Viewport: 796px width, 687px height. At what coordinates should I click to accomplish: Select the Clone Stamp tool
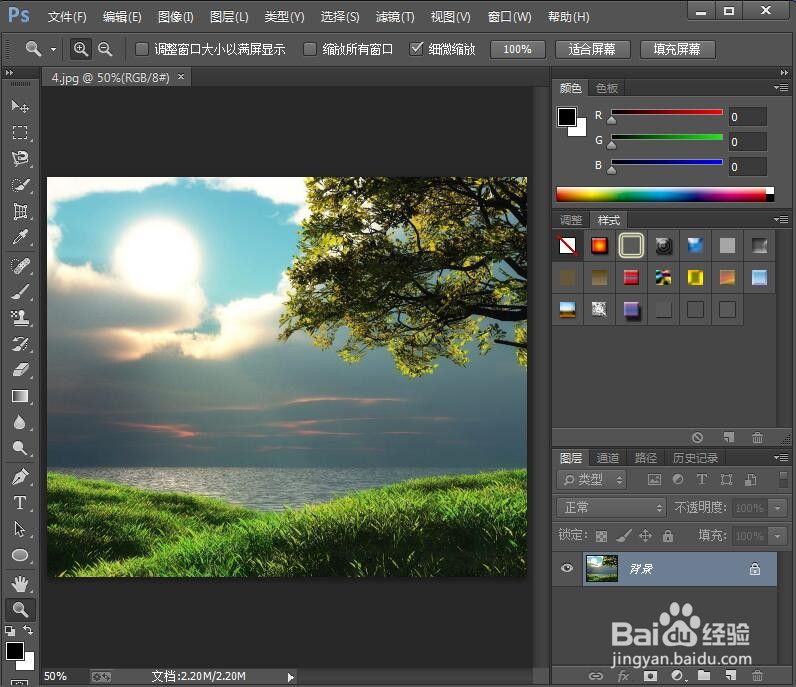(20, 318)
